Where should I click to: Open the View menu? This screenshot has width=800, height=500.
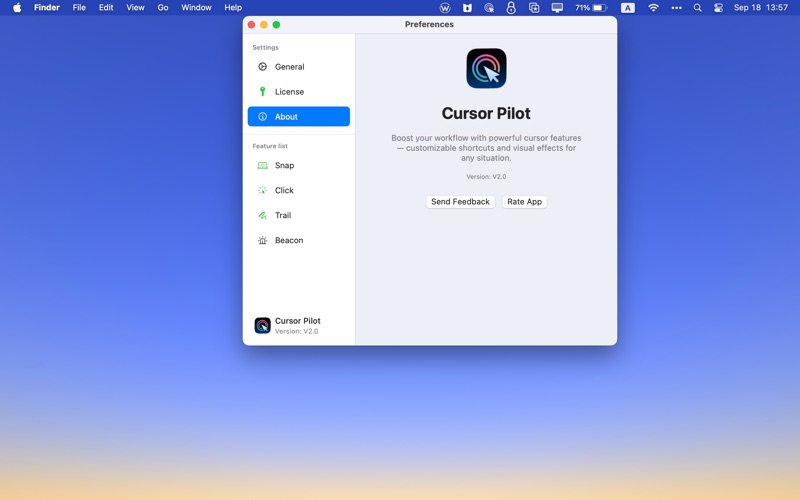pos(135,8)
